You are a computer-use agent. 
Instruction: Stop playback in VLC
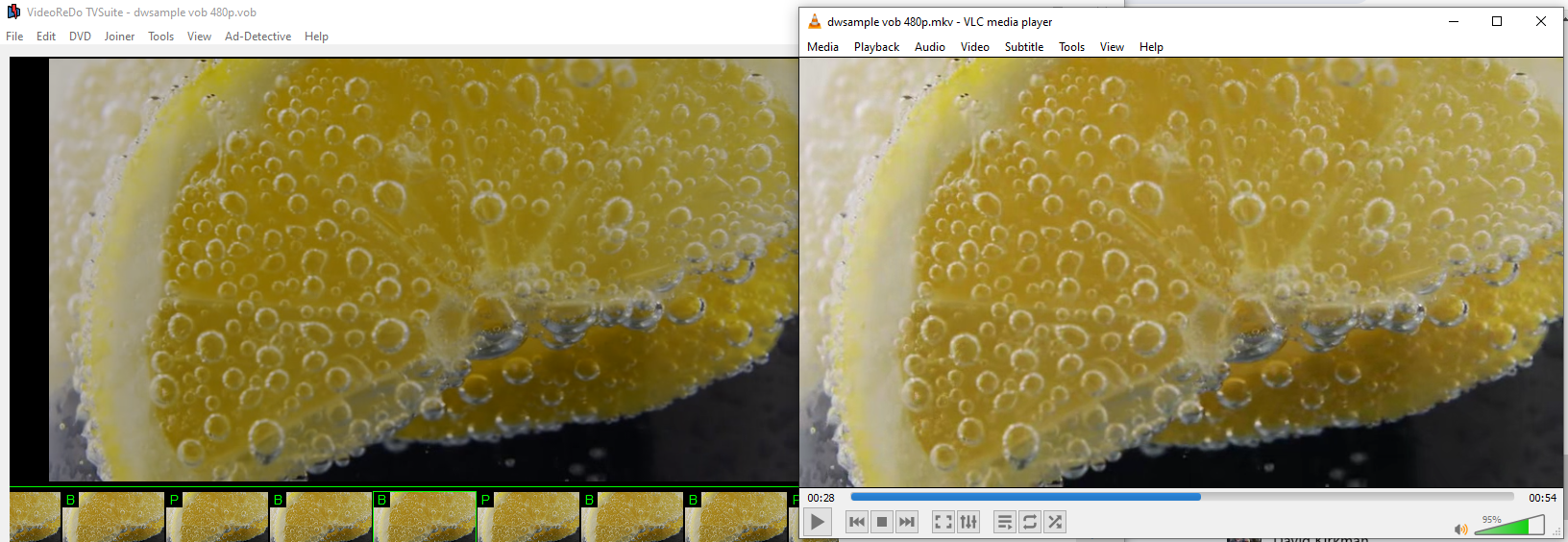coord(882,522)
